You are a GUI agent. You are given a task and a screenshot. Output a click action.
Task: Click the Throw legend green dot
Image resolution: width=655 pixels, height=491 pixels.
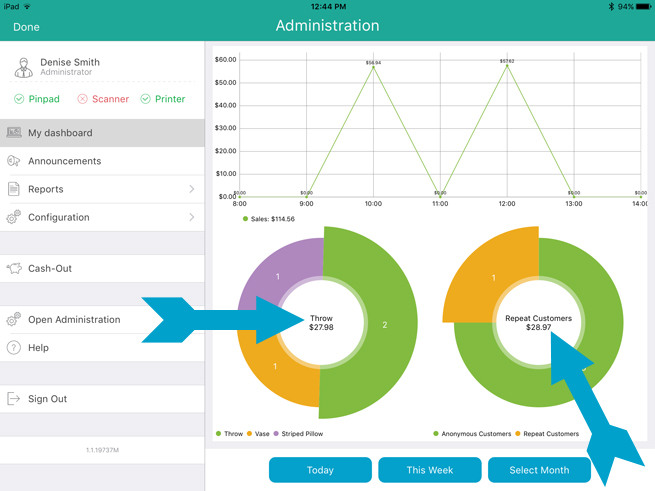pos(218,434)
